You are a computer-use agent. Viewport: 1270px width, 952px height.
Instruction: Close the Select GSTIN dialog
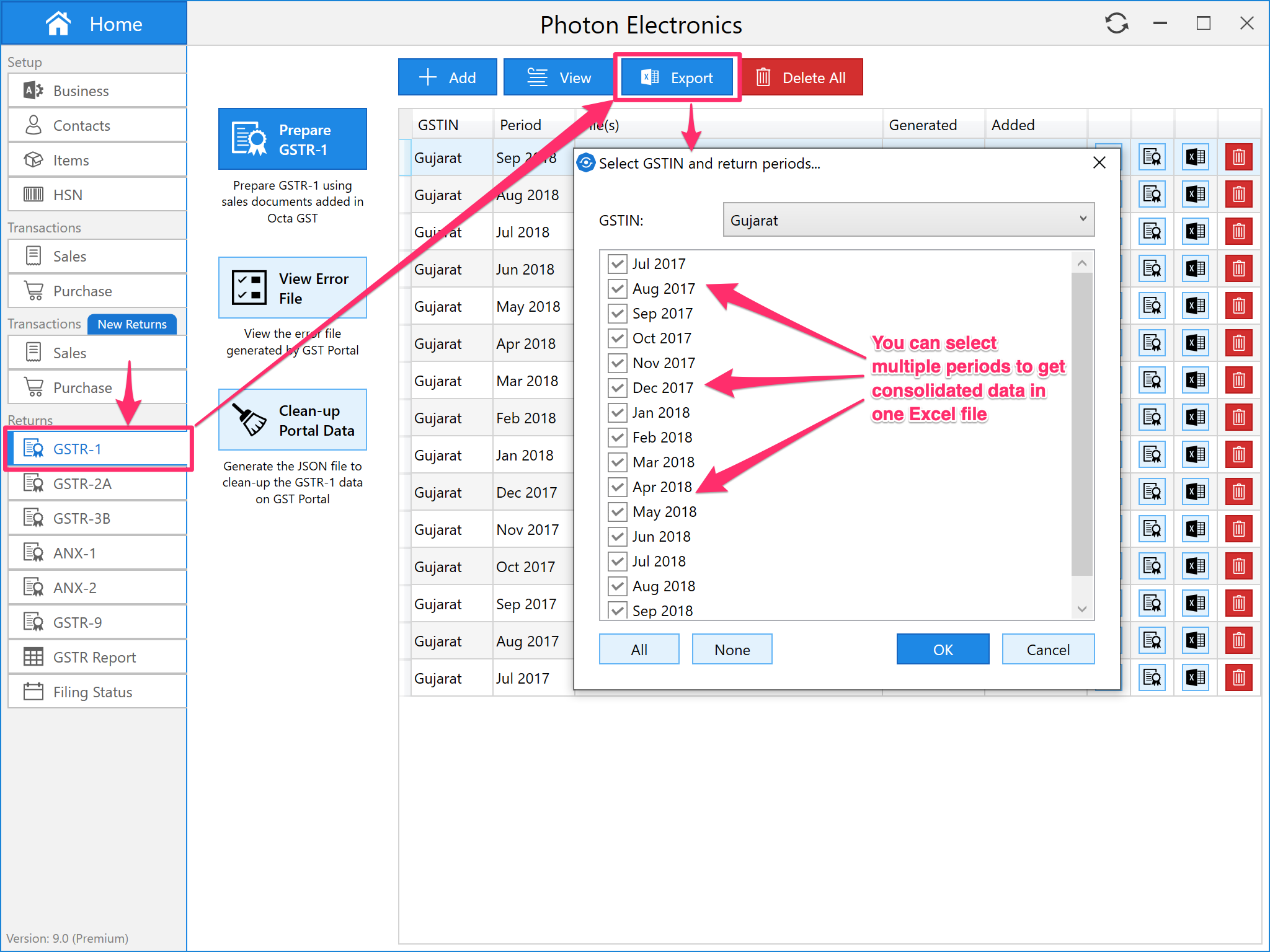pos(1099,163)
